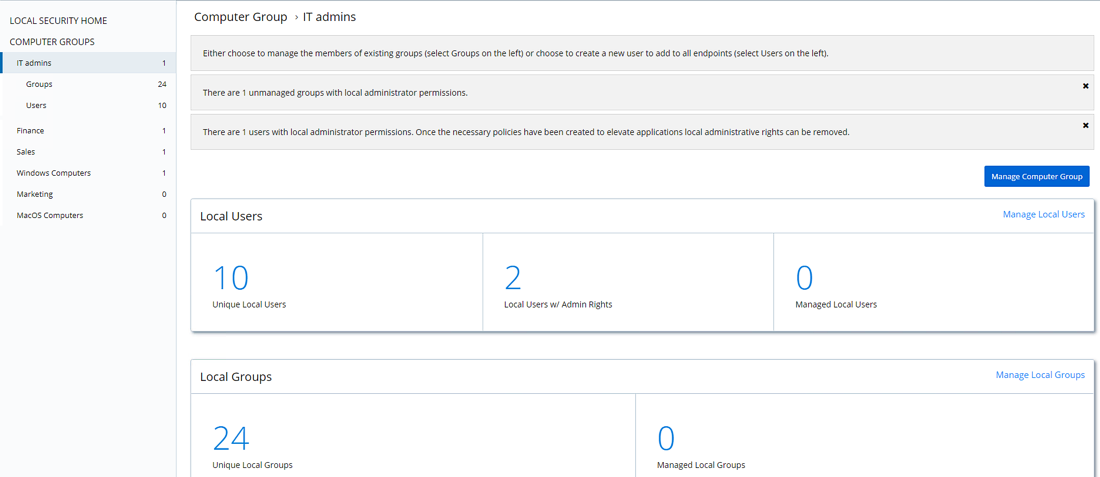This screenshot has width=1100, height=477.
Task: Select the Computer Groups heading in the sidebar
Action: [52, 42]
